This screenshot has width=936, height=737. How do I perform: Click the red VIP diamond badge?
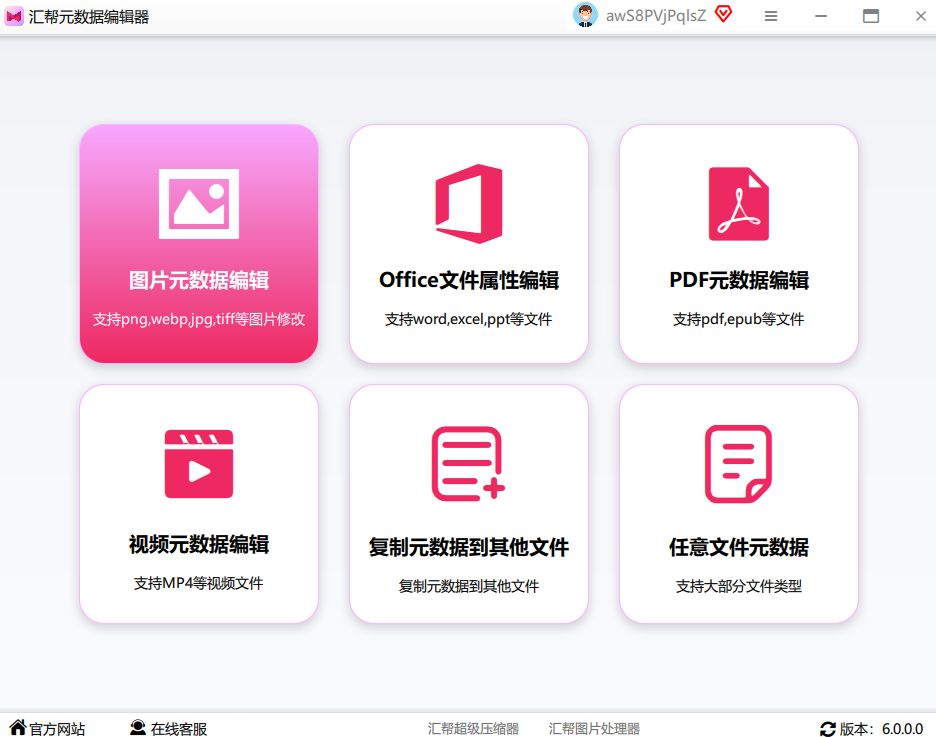[x=723, y=14]
